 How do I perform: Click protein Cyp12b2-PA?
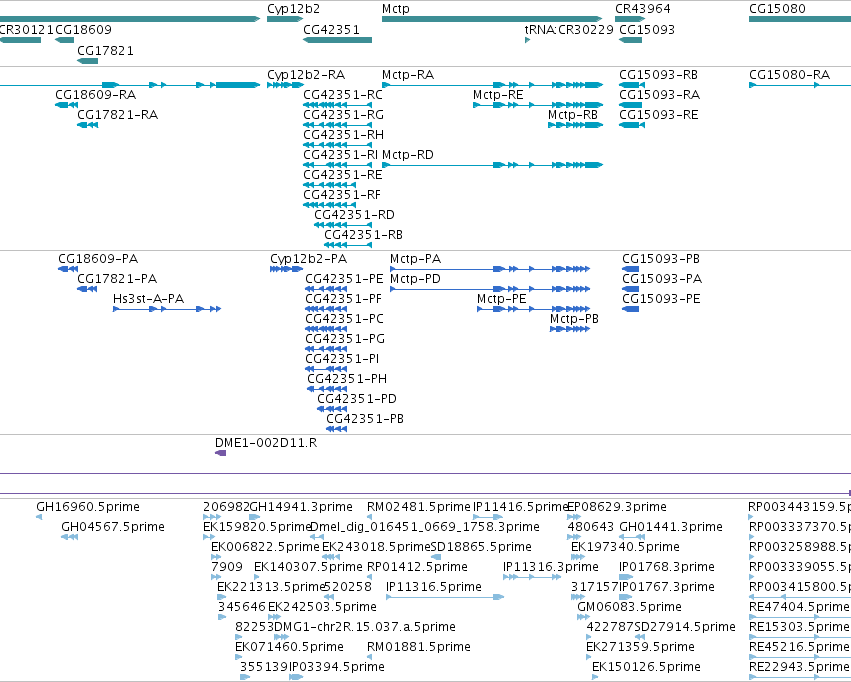pyautogui.click(x=309, y=259)
